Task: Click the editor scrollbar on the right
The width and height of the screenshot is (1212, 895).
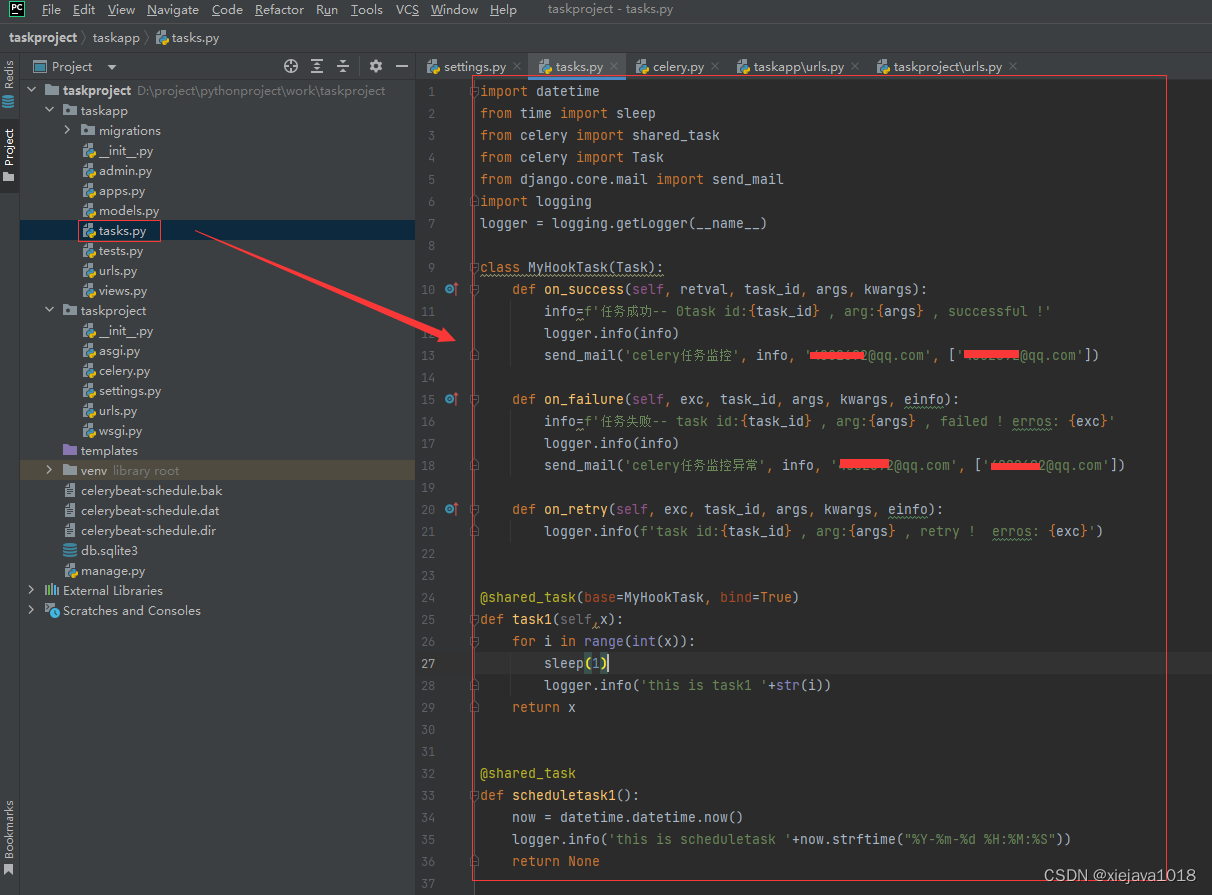Action: click(x=1203, y=400)
